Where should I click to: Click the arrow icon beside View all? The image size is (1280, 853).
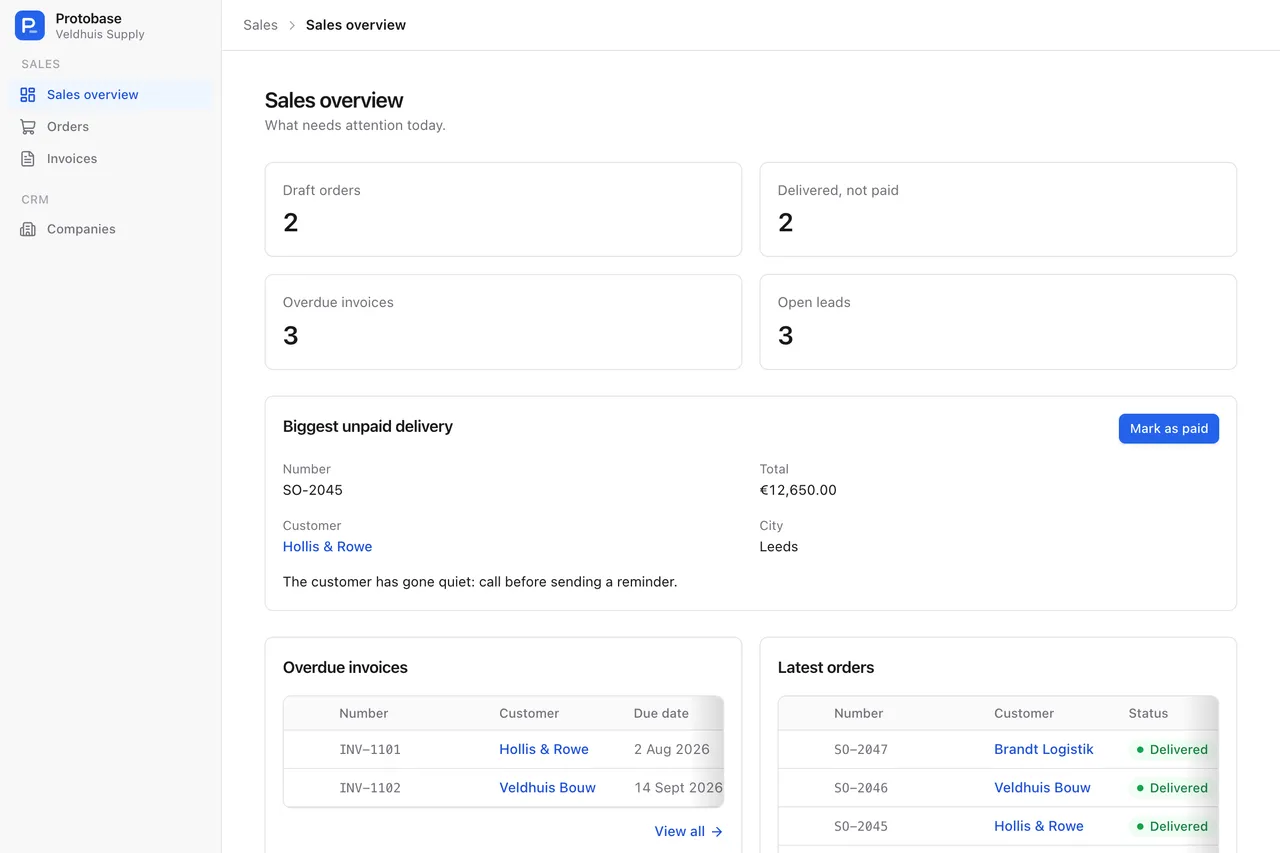[x=717, y=831]
